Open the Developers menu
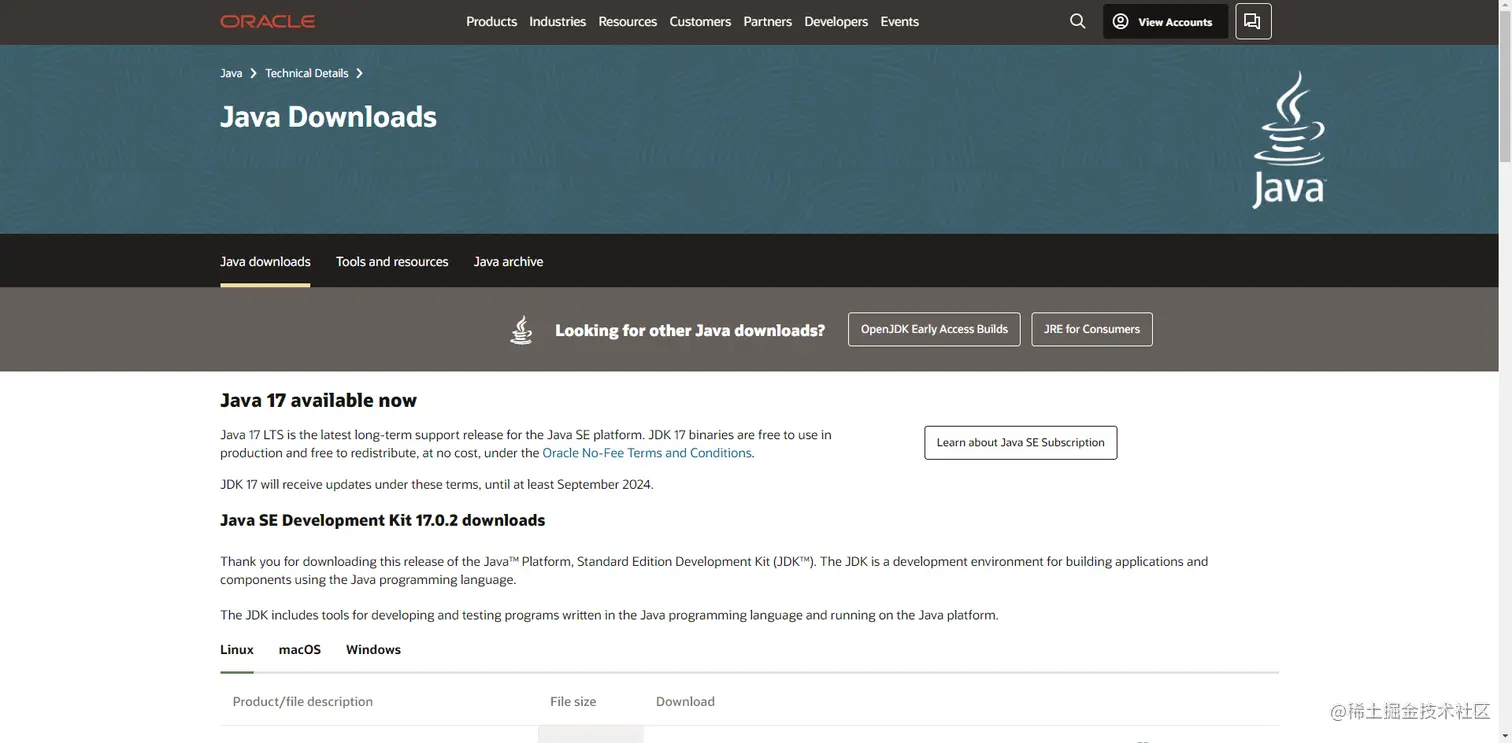1512x743 pixels. coord(836,21)
